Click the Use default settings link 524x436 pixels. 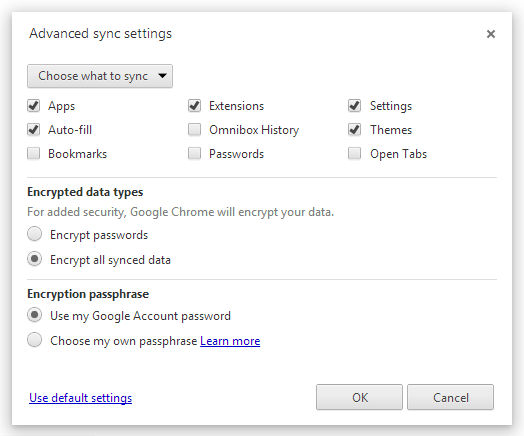[x=81, y=398]
